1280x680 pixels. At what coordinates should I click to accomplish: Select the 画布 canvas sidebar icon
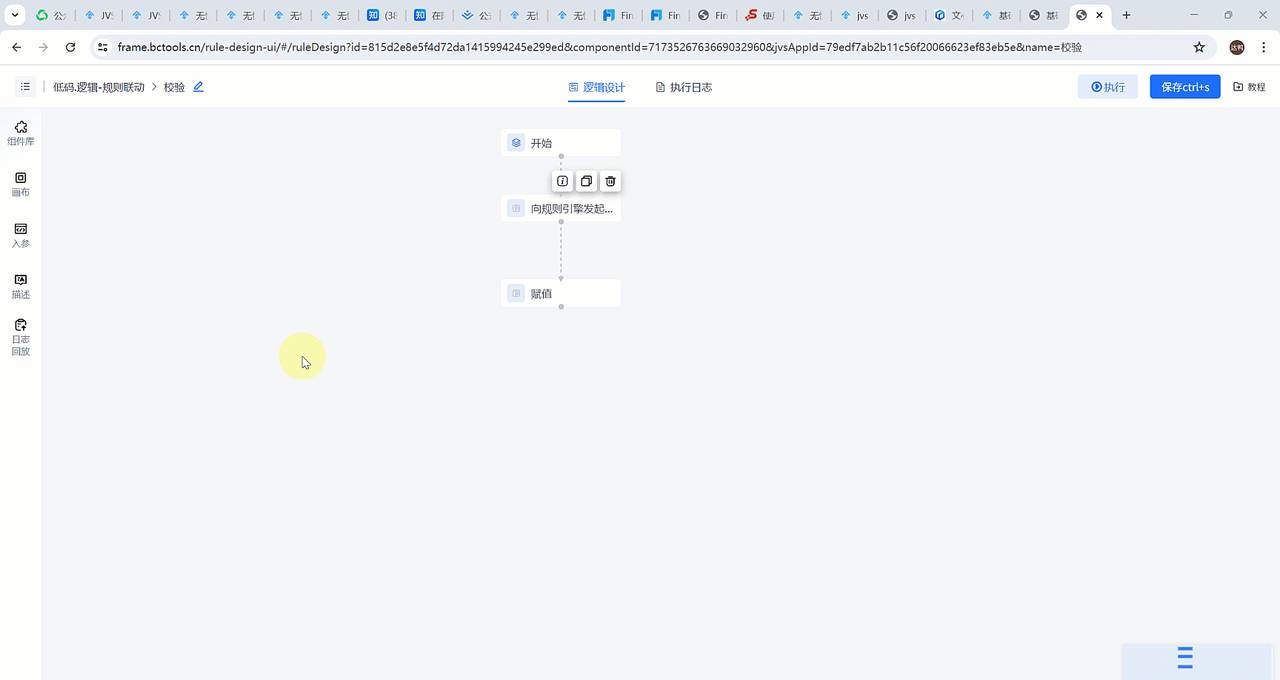[x=20, y=184]
